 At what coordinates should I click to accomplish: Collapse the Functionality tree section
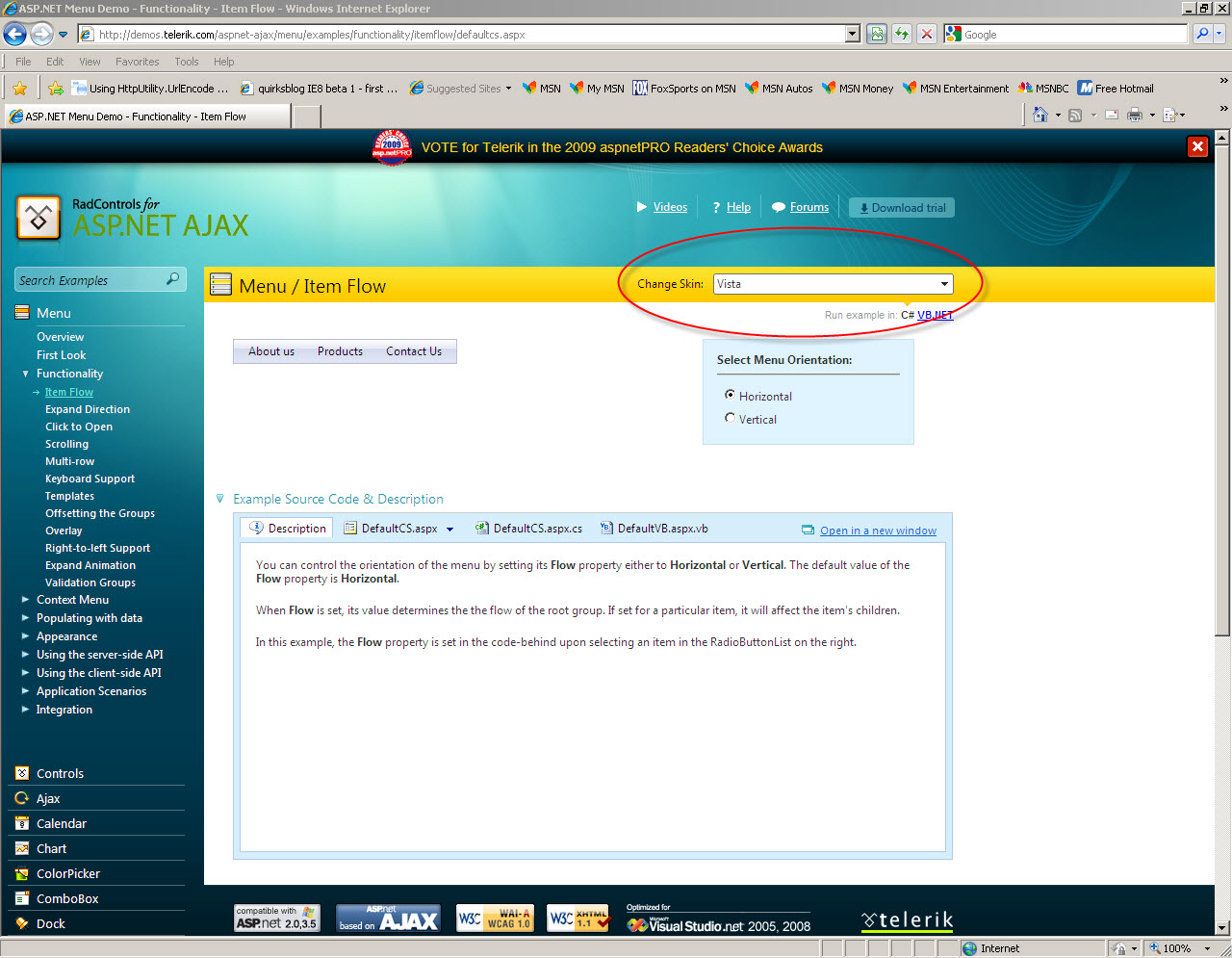(26, 374)
